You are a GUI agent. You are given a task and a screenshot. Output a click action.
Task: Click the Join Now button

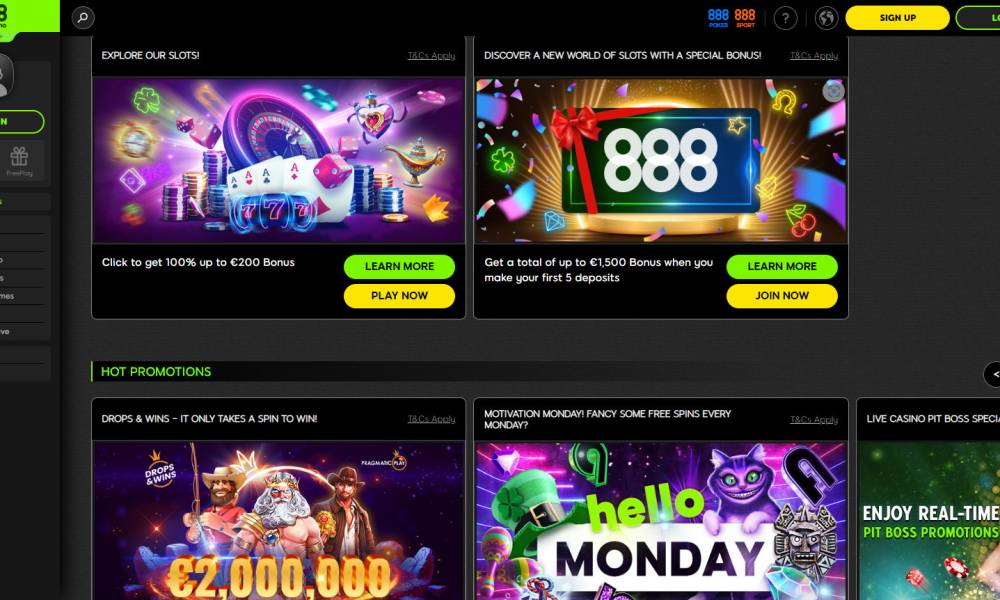tap(782, 296)
